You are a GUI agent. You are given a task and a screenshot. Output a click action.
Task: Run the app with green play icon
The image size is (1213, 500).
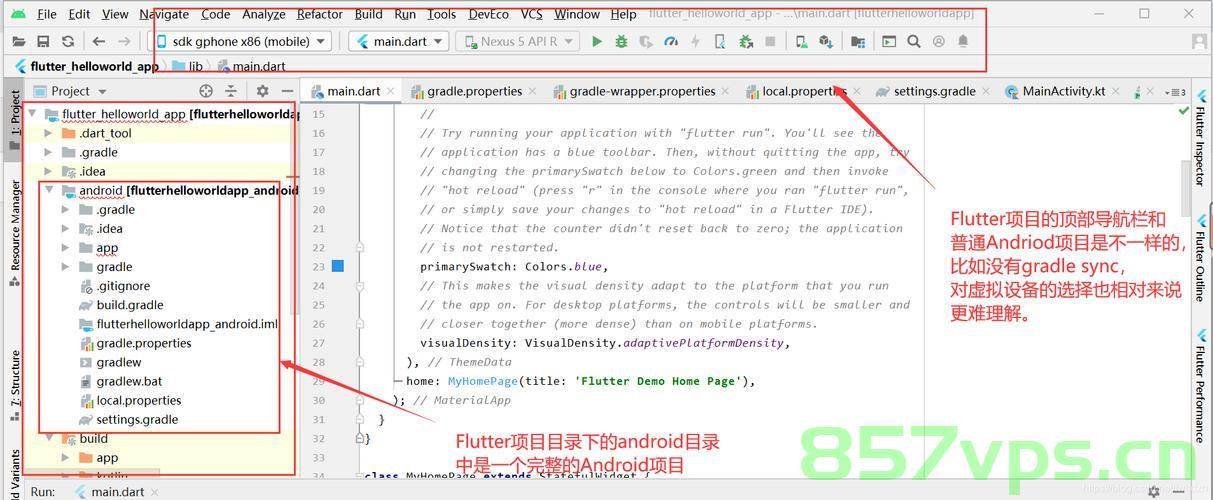click(x=597, y=41)
